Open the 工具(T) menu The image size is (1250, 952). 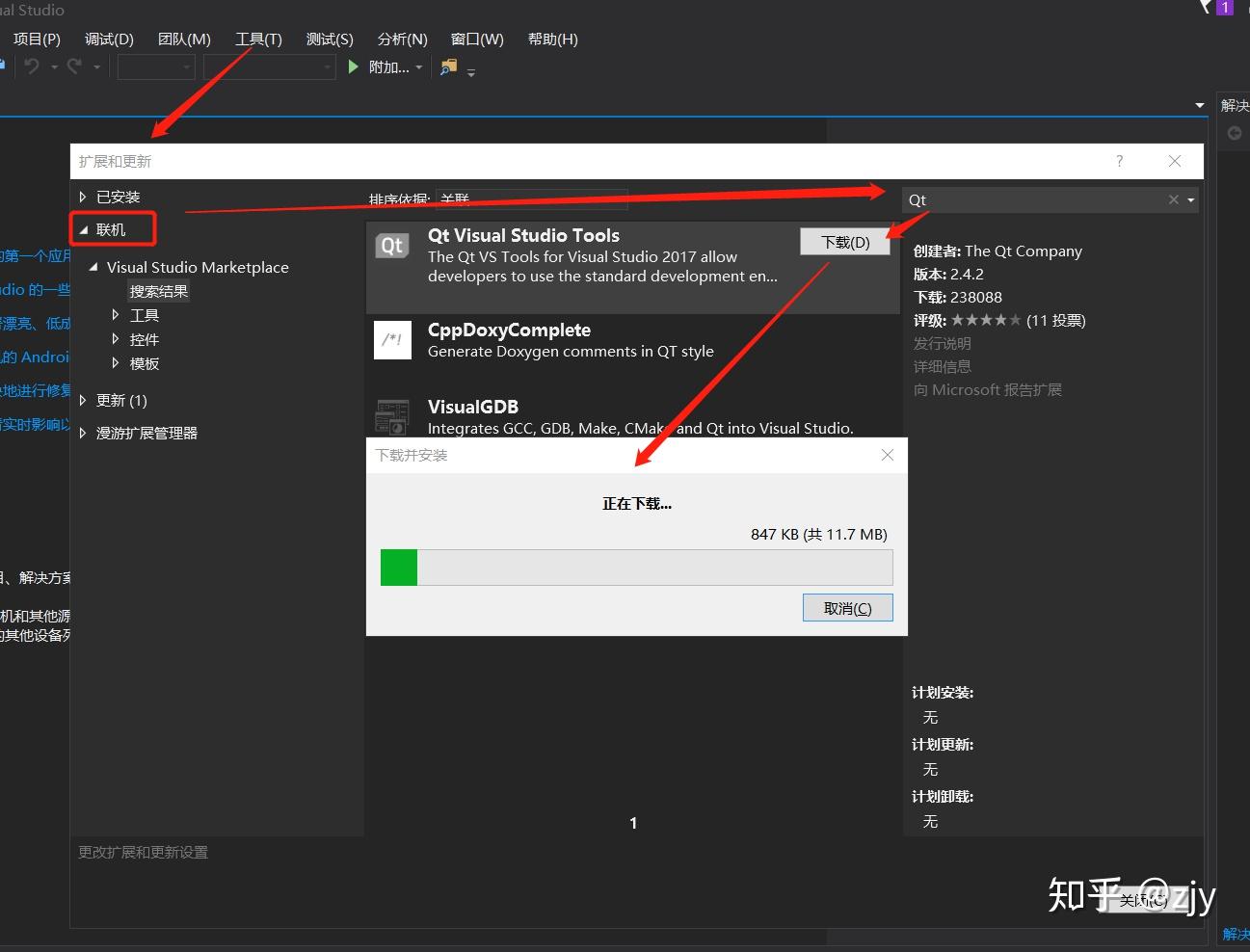click(258, 40)
